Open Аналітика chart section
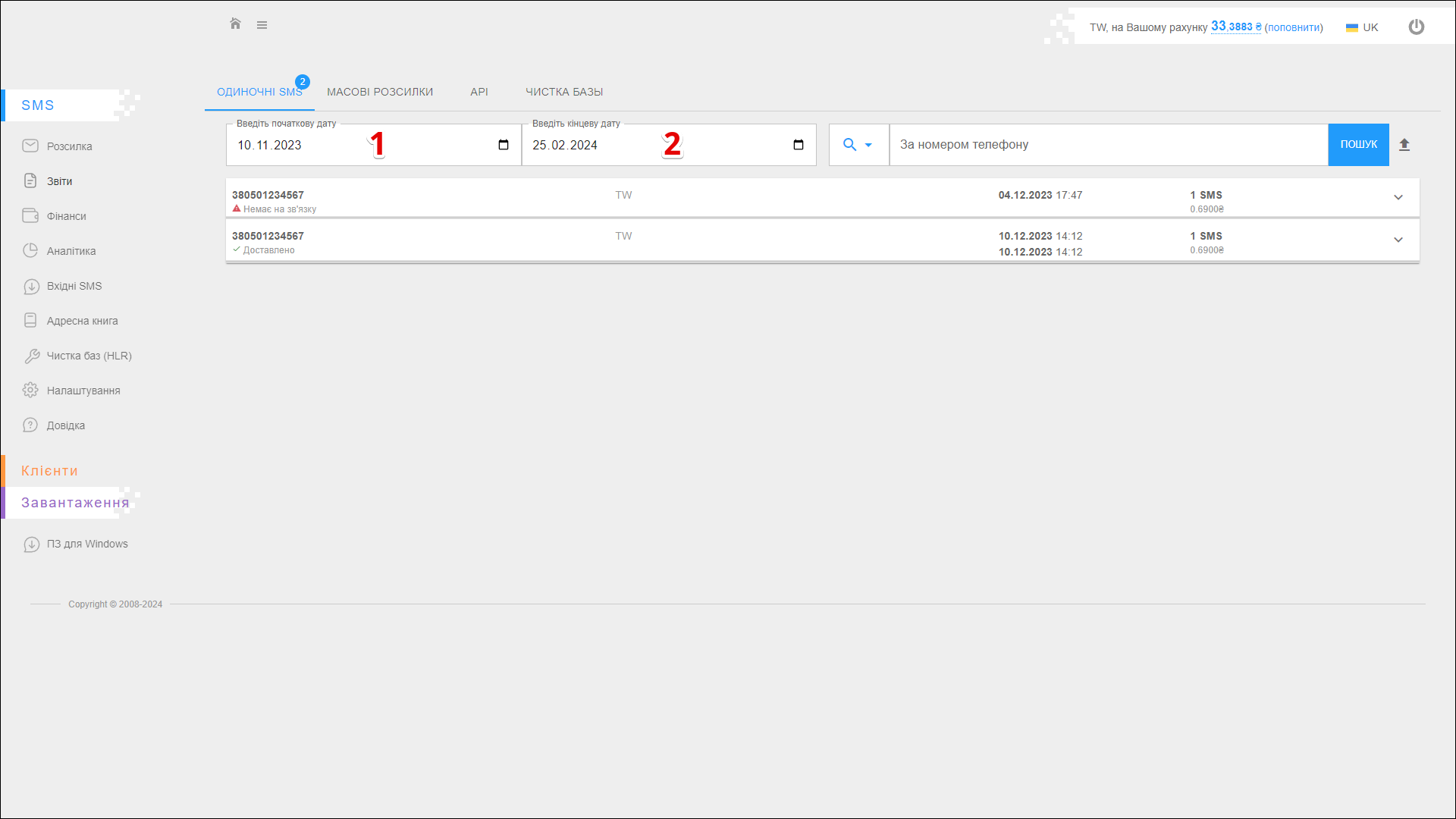Screen dimensions: 1456x819 [71, 251]
